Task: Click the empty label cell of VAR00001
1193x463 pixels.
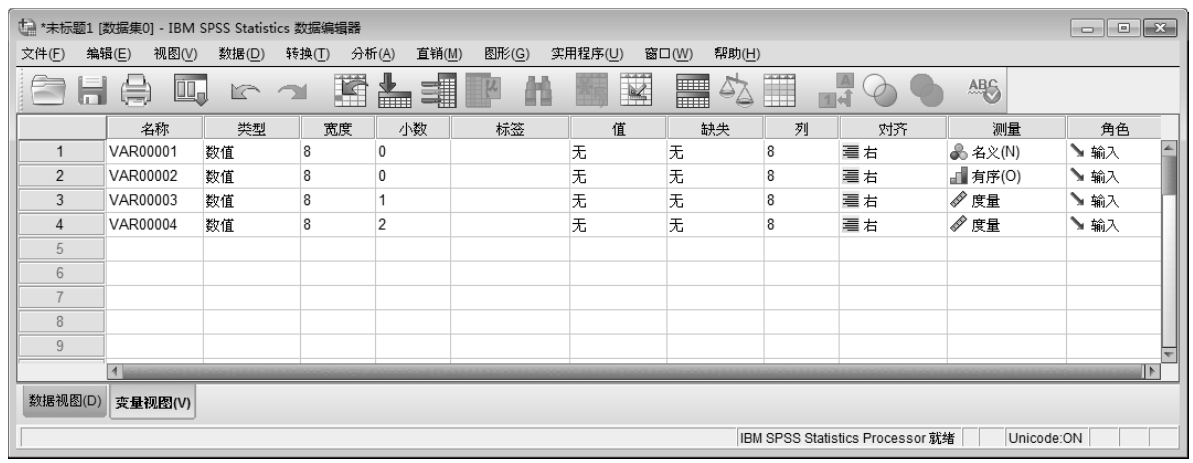Action: tap(511, 152)
